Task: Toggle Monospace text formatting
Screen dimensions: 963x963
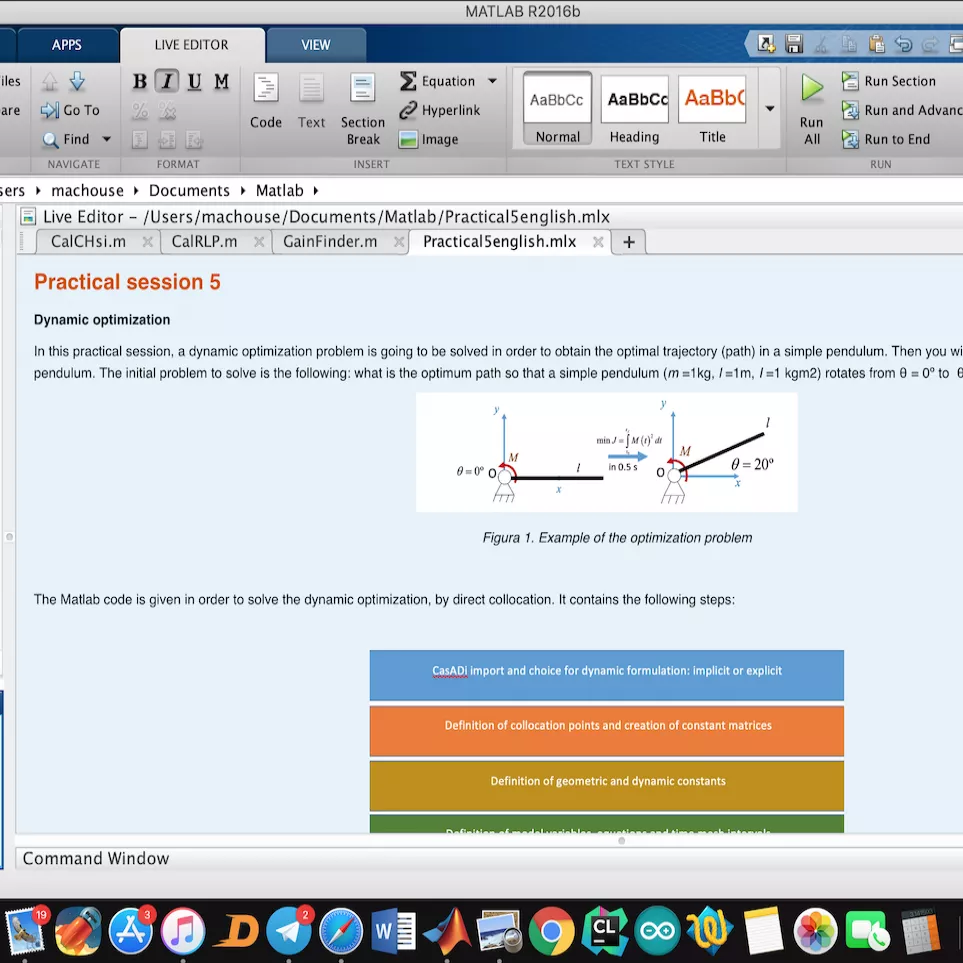Action: click(x=221, y=81)
